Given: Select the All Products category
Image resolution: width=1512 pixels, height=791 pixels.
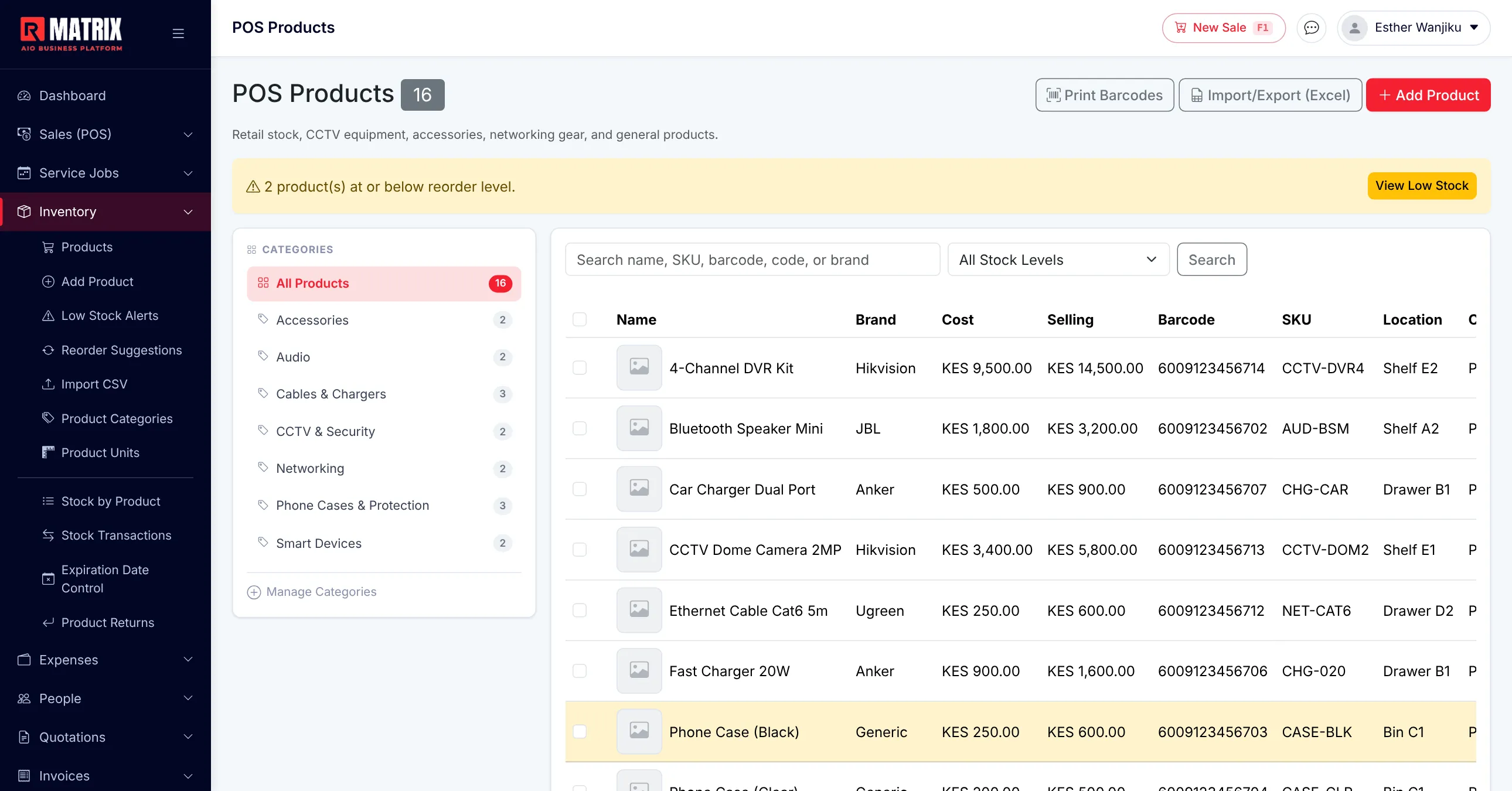Looking at the screenshot, I should tap(384, 284).
